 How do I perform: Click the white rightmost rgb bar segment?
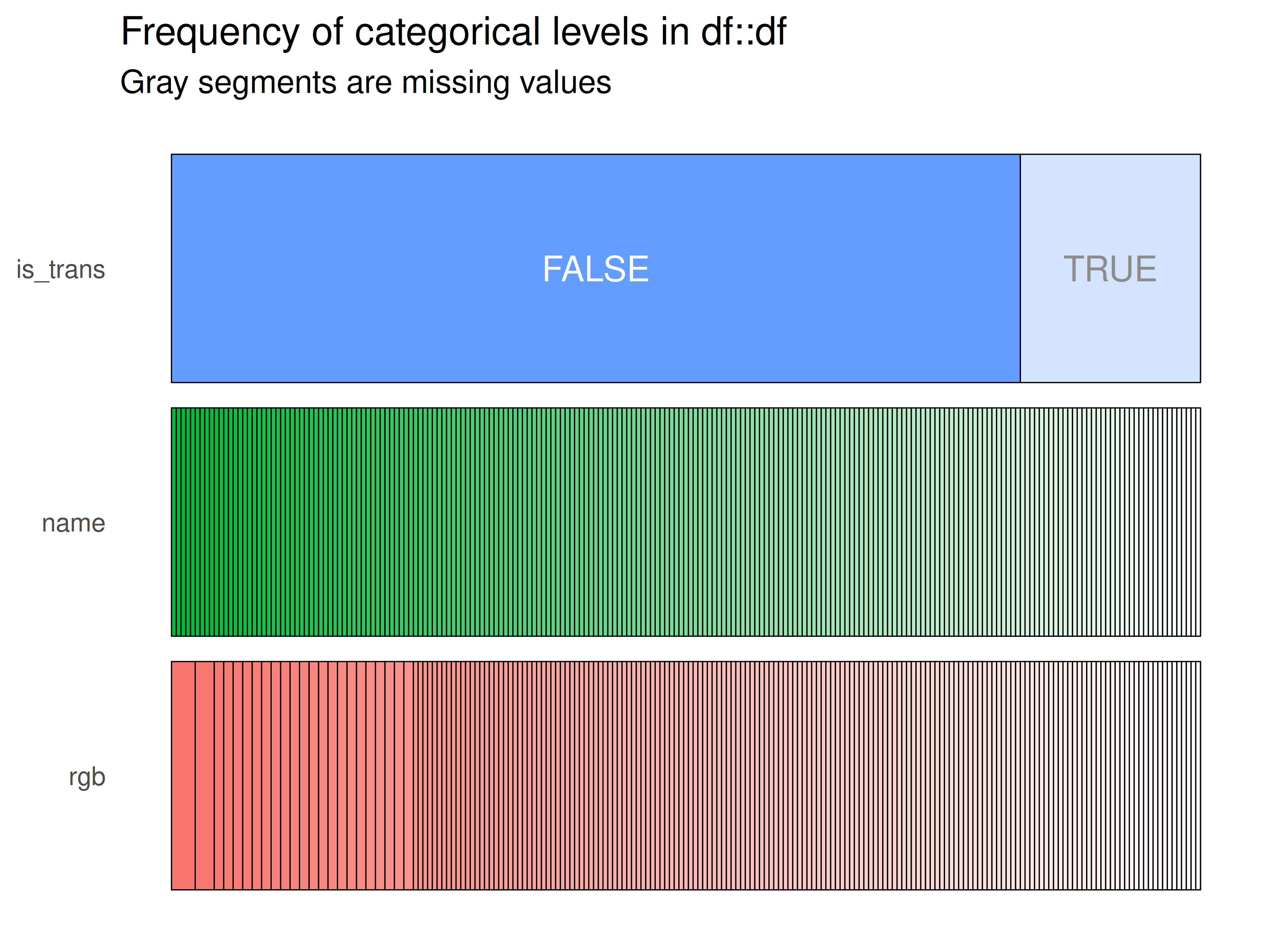click(1198, 775)
